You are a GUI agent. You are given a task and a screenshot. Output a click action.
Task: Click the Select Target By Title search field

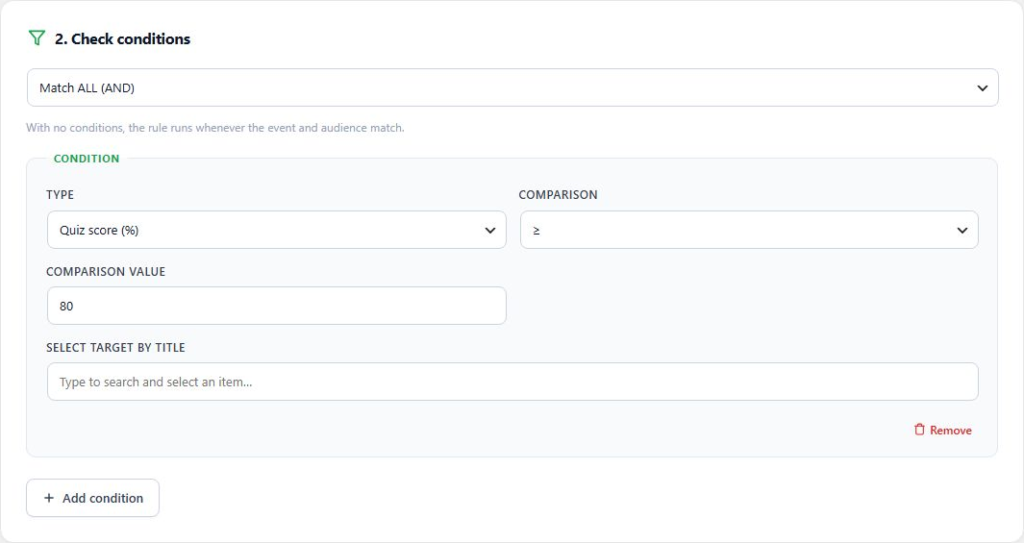pos(513,382)
